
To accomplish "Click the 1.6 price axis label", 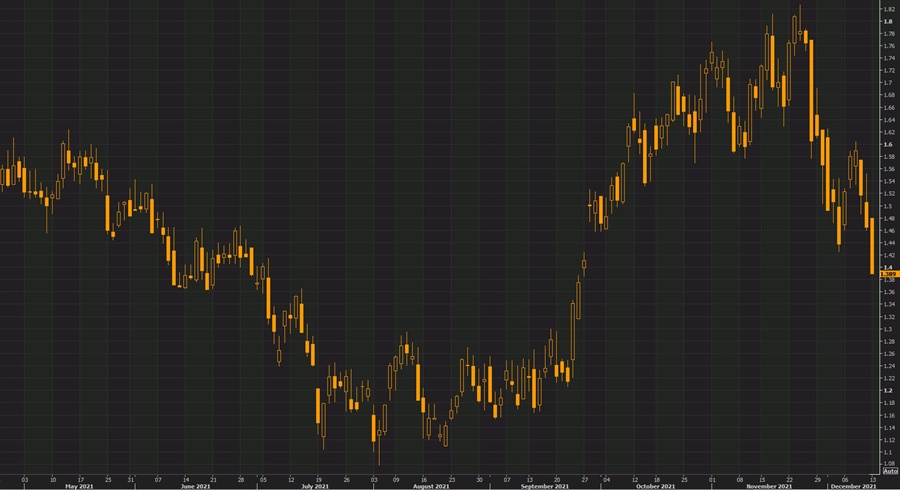I will [x=888, y=145].
